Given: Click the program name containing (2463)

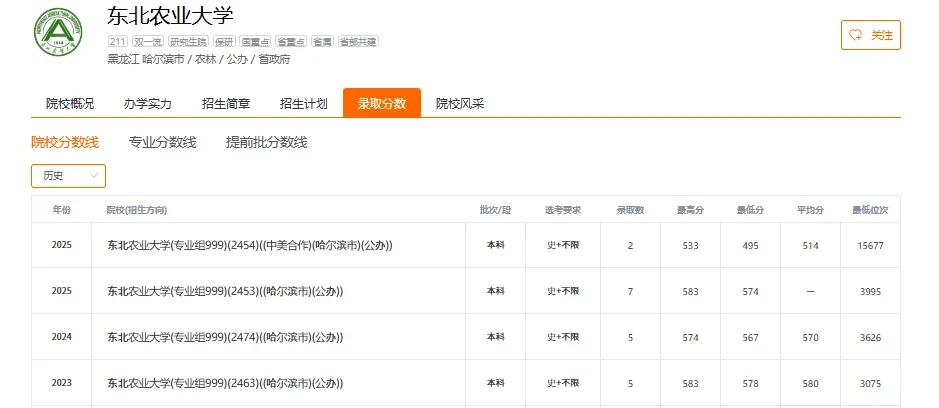Looking at the screenshot, I should (225, 383).
